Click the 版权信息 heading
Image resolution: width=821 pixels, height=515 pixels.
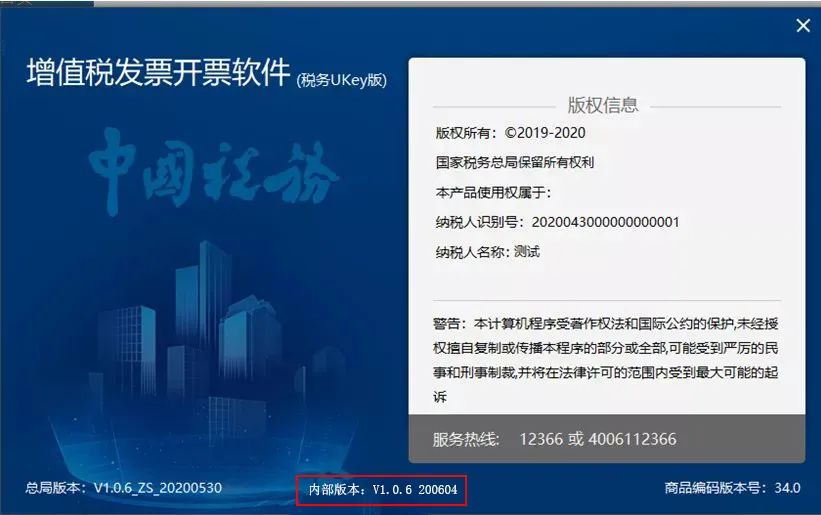click(x=603, y=105)
